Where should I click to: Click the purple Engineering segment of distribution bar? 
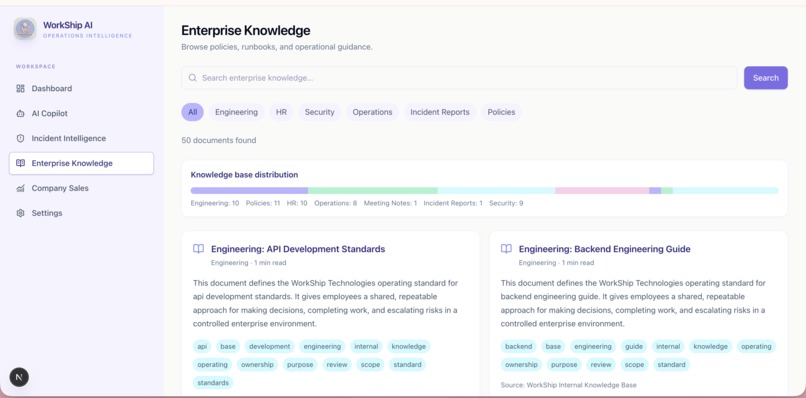(249, 191)
